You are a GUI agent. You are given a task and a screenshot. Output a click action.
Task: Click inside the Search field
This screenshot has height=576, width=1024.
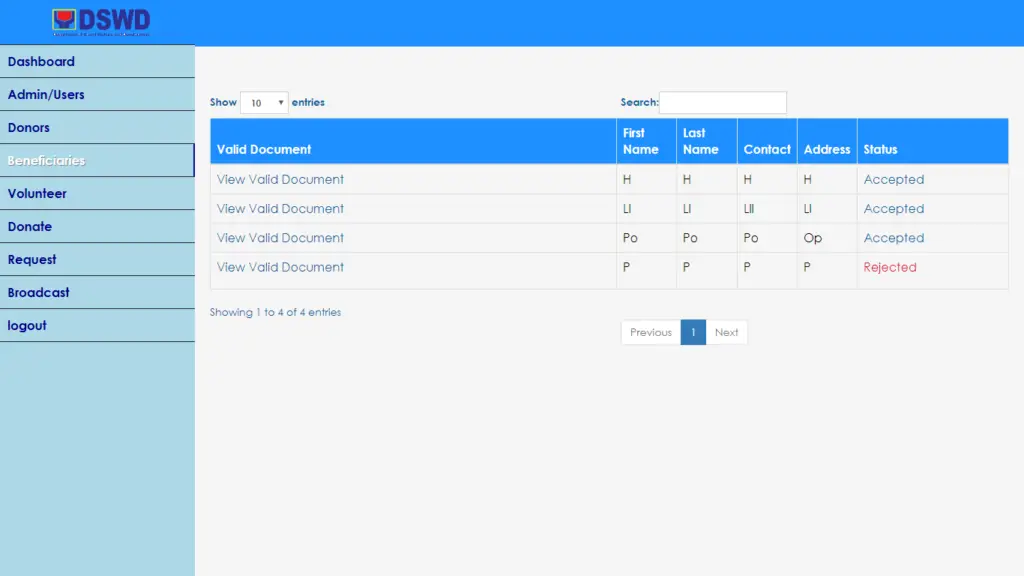[x=723, y=102]
